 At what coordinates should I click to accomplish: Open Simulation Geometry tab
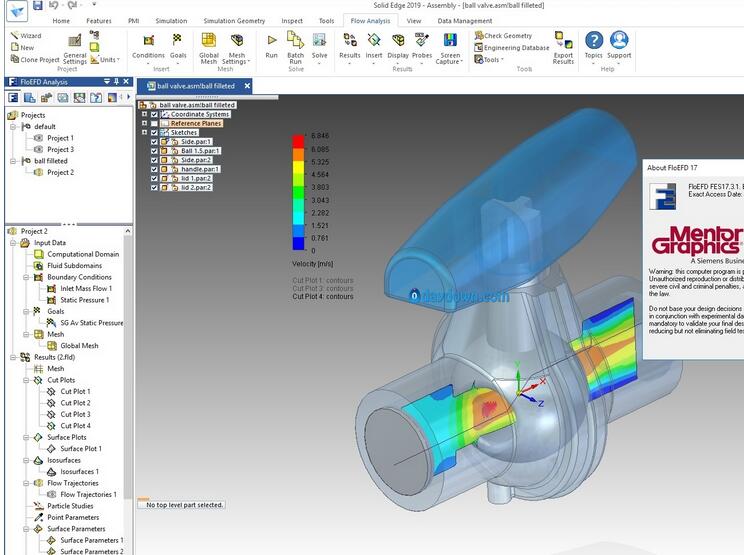pos(234,21)
